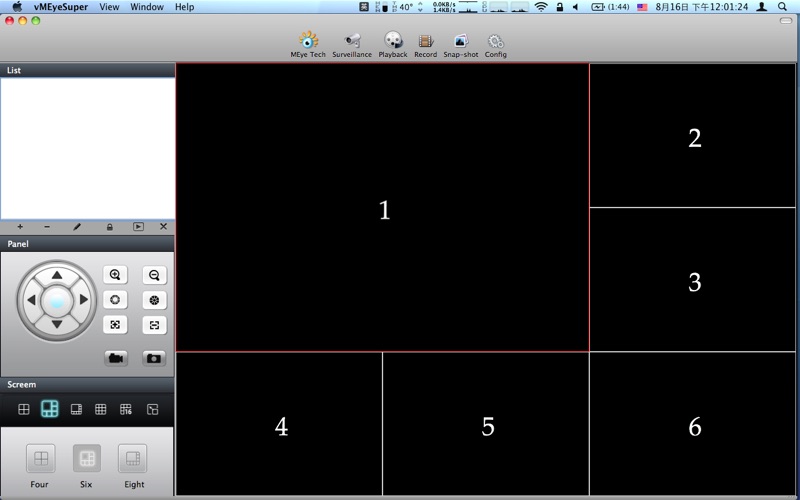Pan camera left with PTZ left arrow
800x500 pixels.
coord(31,300)
